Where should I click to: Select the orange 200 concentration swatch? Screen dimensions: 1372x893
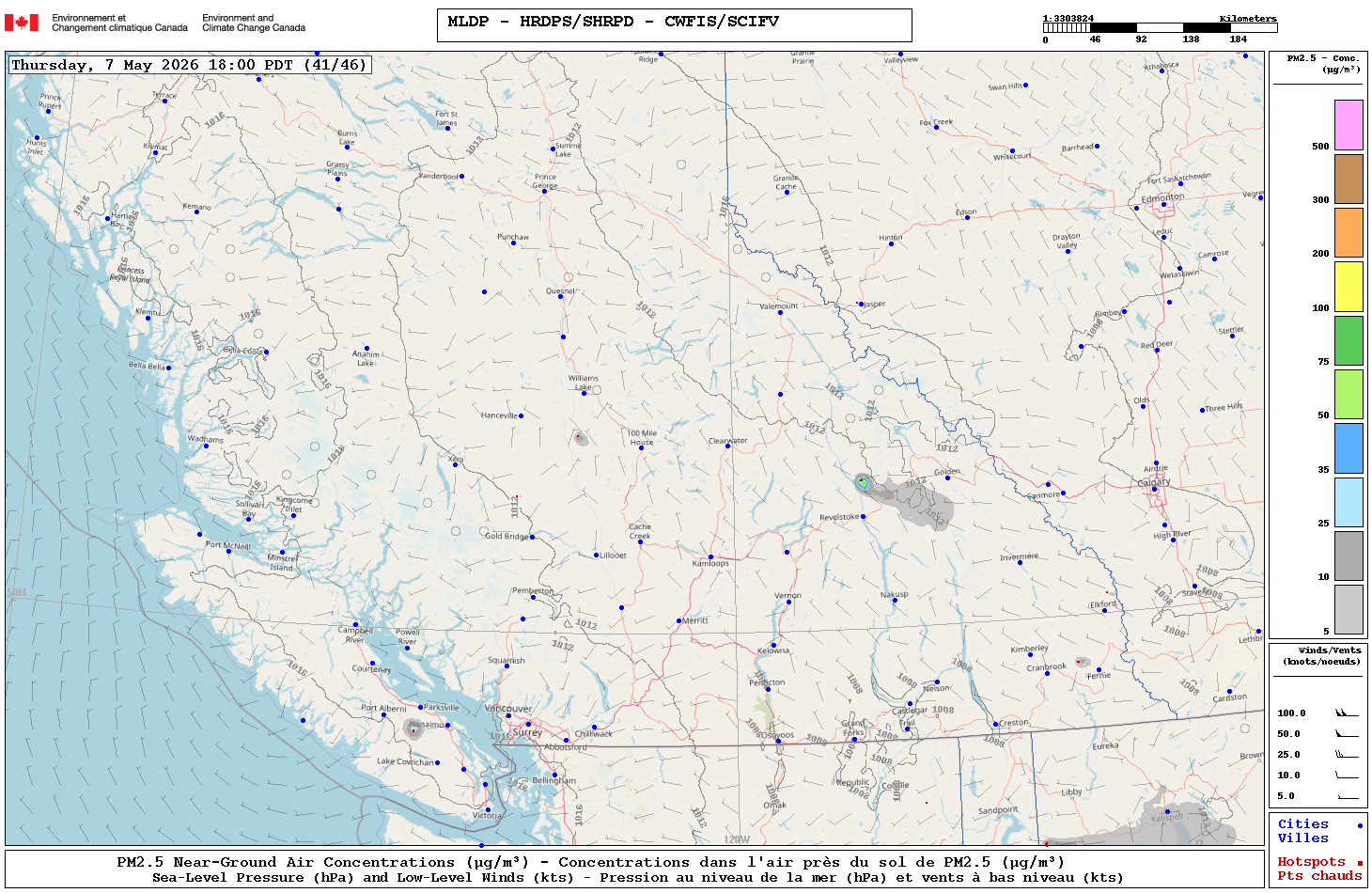tap(1349, 232)
